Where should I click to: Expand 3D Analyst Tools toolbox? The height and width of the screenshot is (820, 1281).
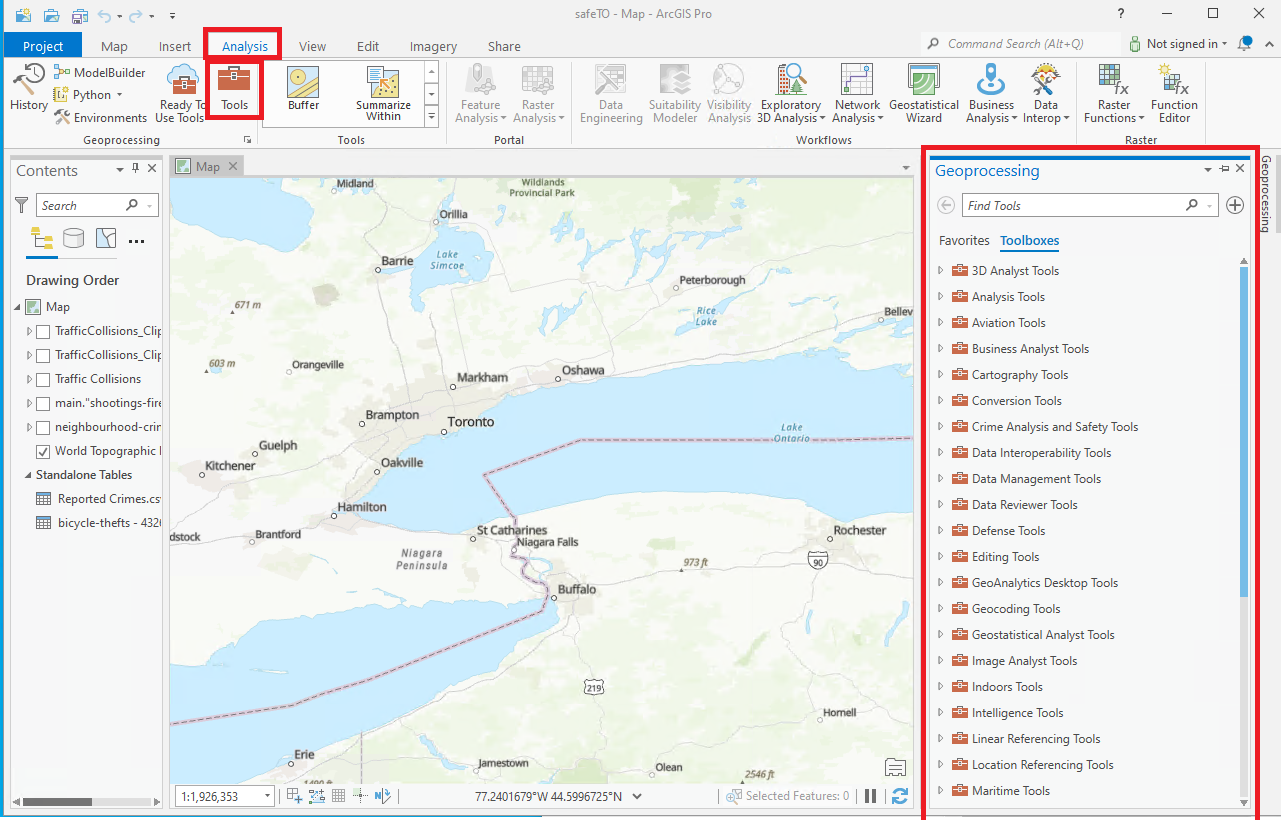pyautogui.click(x=940, y=271)
